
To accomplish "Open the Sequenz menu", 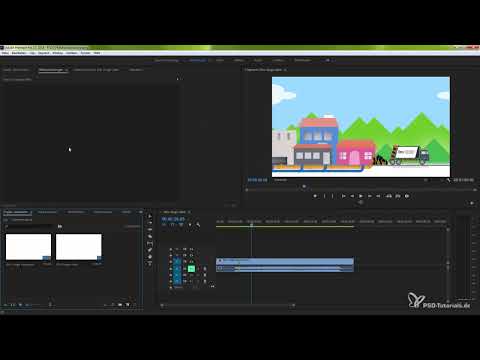I will pyautogui.click(x=44, y=53).
